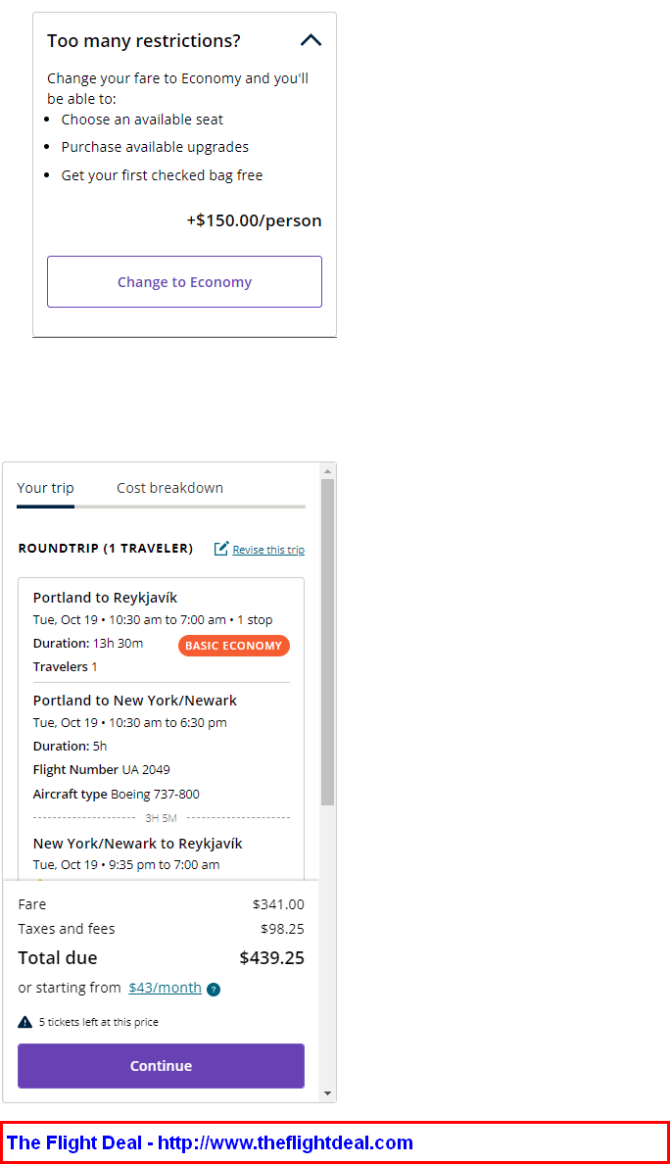
Task: Switch to Cost breakdown tab
Action: (170, 488)
